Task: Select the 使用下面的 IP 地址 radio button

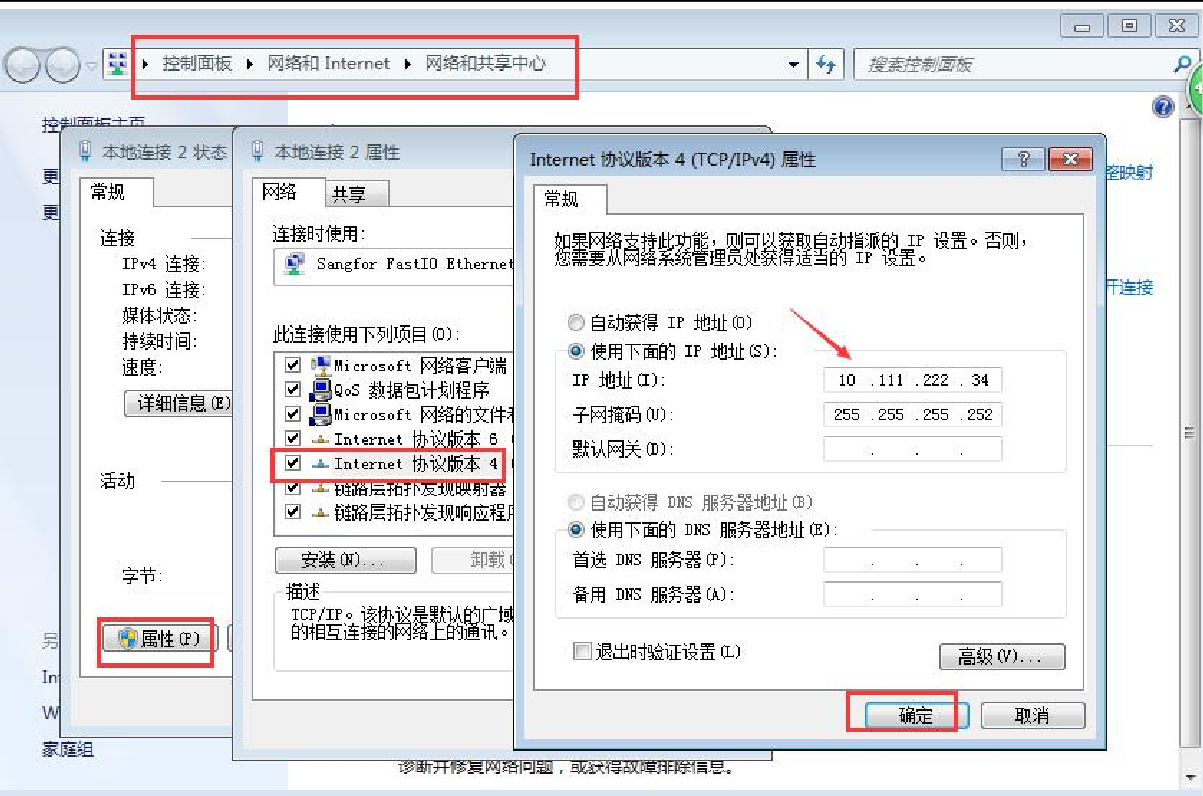Action: 576,352
